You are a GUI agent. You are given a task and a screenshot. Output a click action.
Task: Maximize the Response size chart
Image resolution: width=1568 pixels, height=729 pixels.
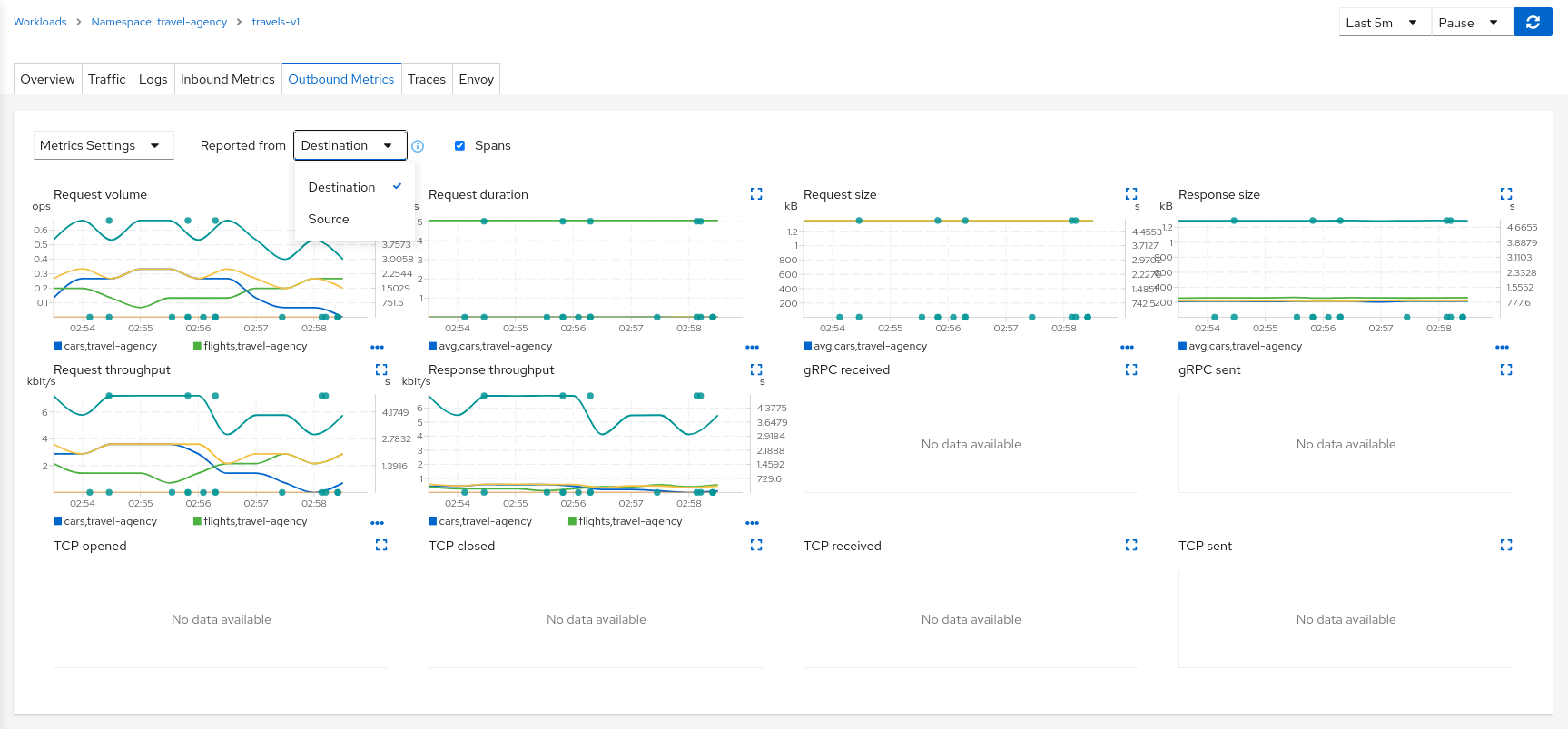(1505, 194)
